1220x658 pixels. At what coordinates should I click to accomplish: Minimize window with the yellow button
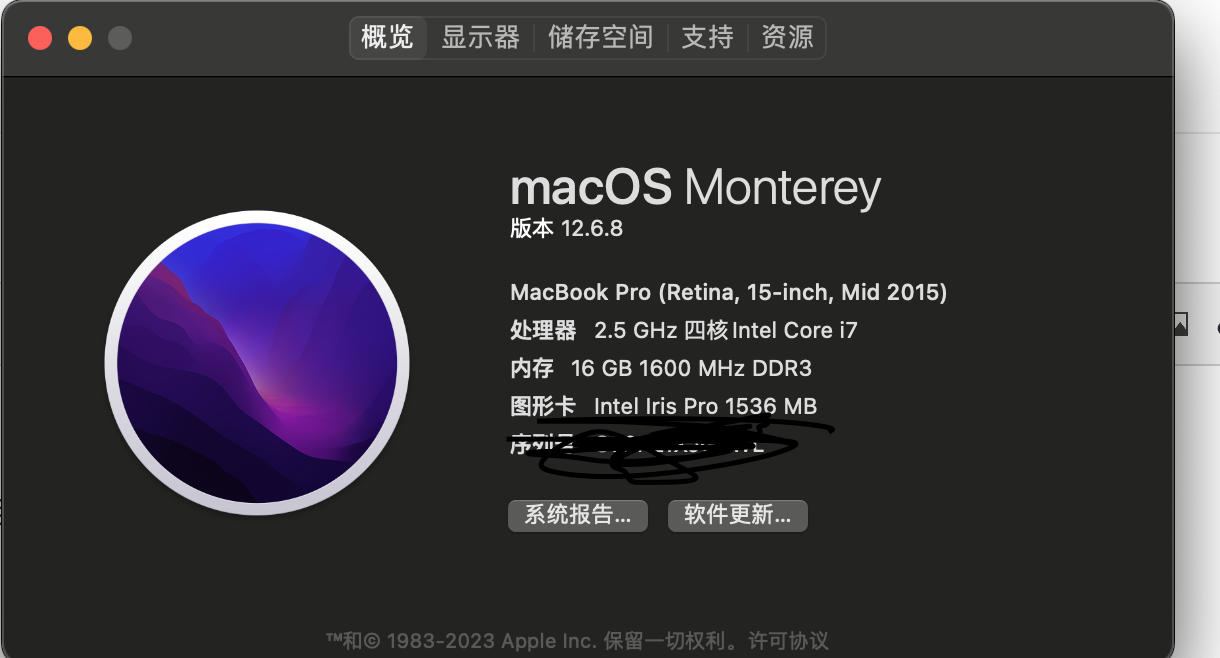coord(80,38)
